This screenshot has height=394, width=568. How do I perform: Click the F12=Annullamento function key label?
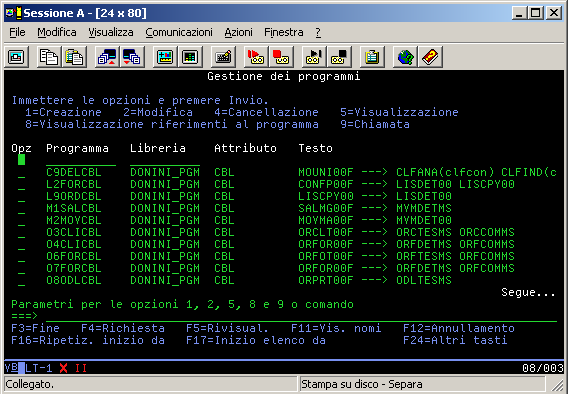459,328
